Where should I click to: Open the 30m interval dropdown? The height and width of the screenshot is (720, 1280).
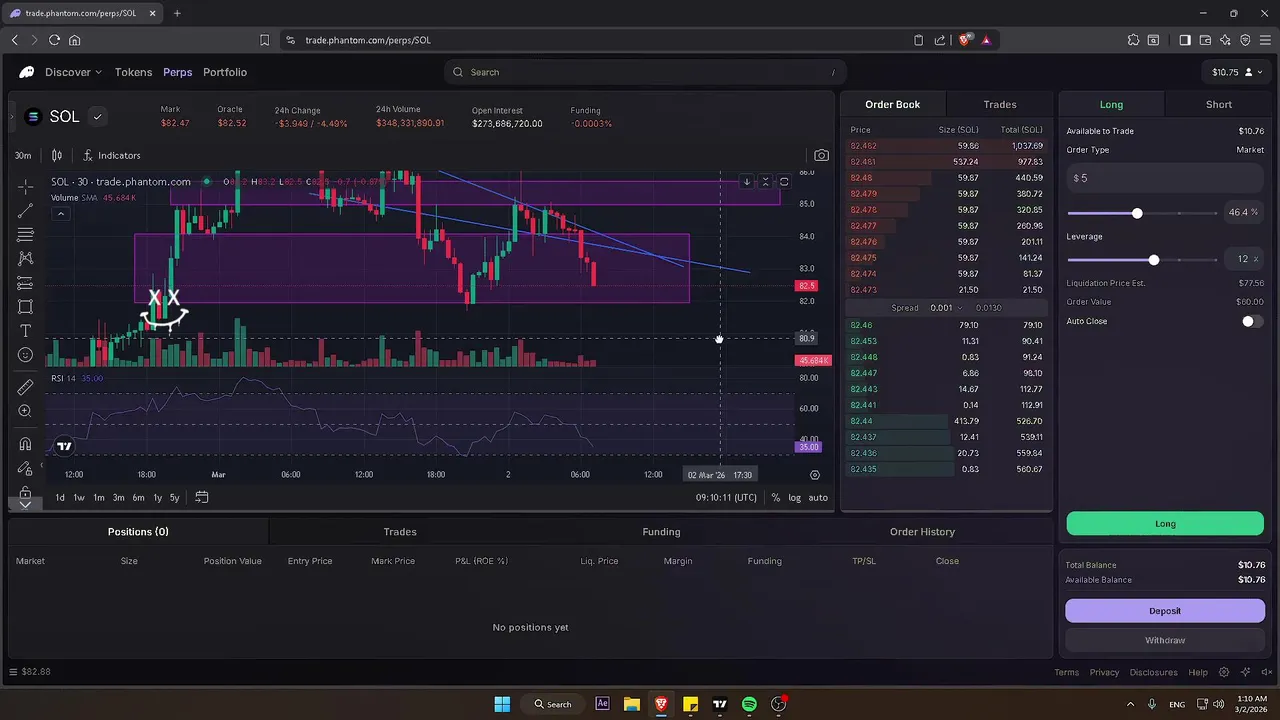tap(23, 155)
